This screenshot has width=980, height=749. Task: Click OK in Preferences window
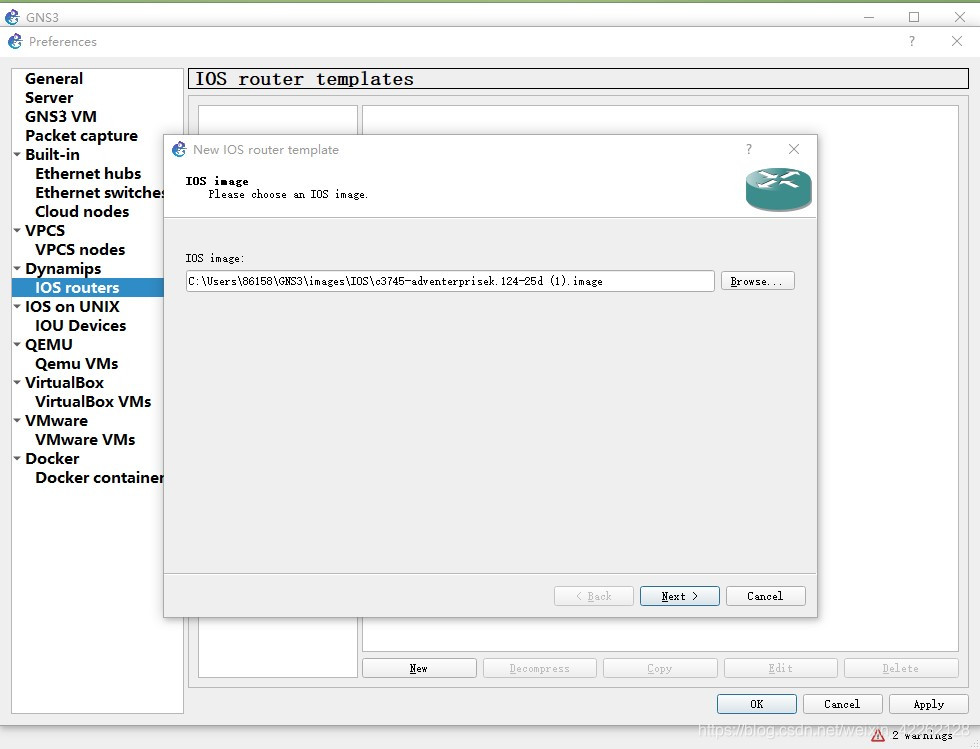click(x=757, y=704)
